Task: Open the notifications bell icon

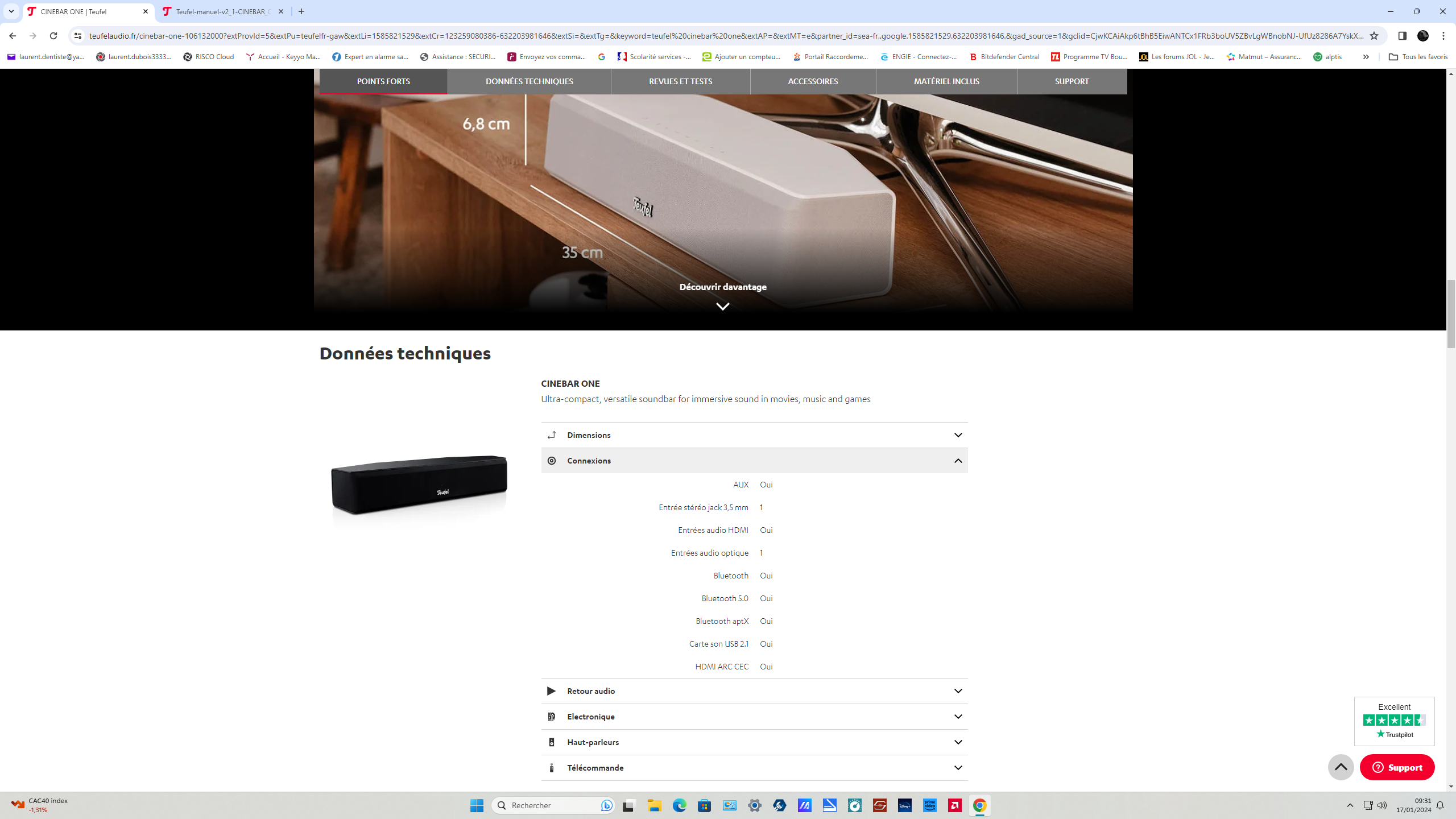Action: 1440,805
